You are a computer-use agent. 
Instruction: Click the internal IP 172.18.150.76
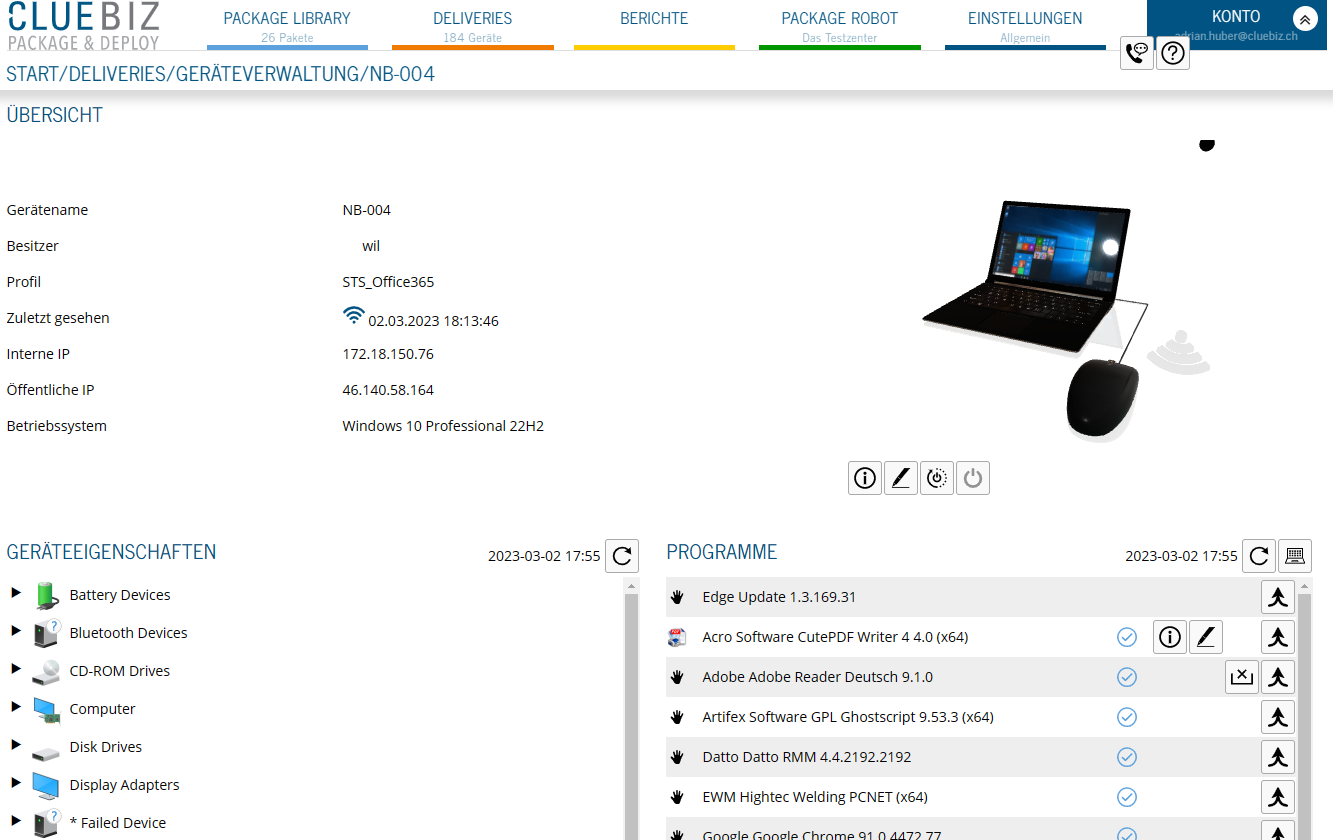(388, 354)
